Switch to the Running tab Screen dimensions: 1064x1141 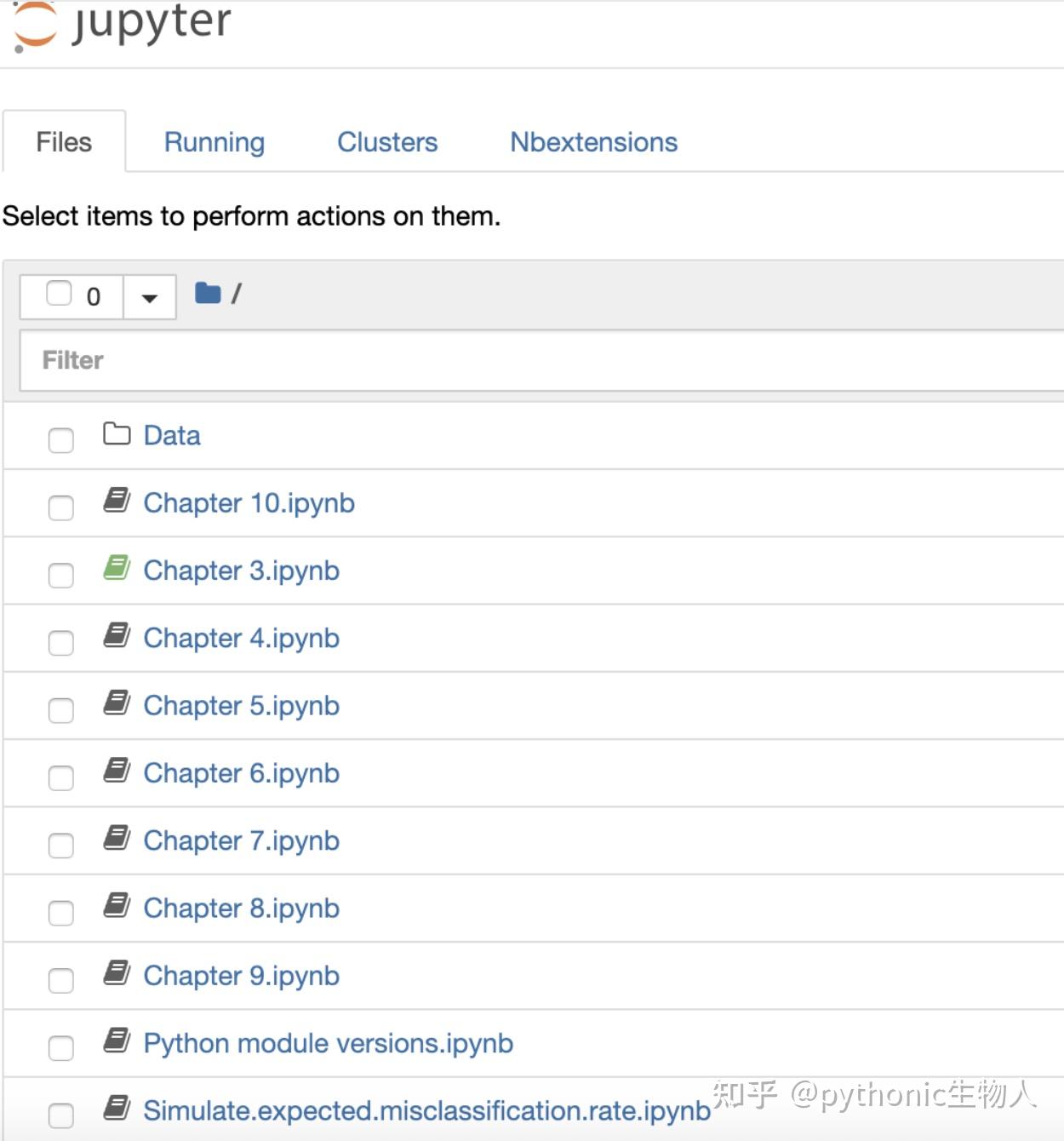[215, 142]
